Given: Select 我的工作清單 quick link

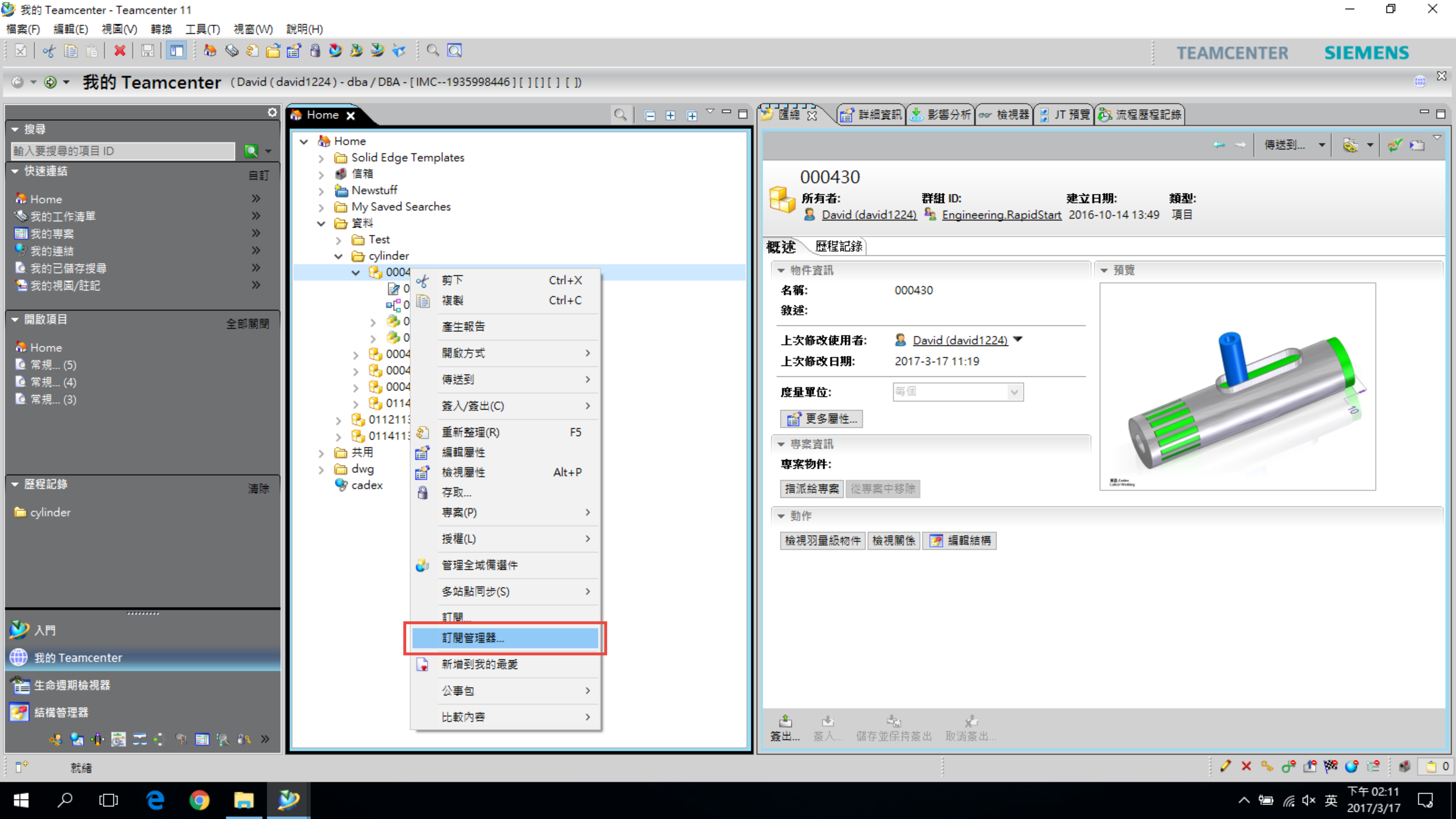Looking at the screenshot, I should [x=63, y=217].
